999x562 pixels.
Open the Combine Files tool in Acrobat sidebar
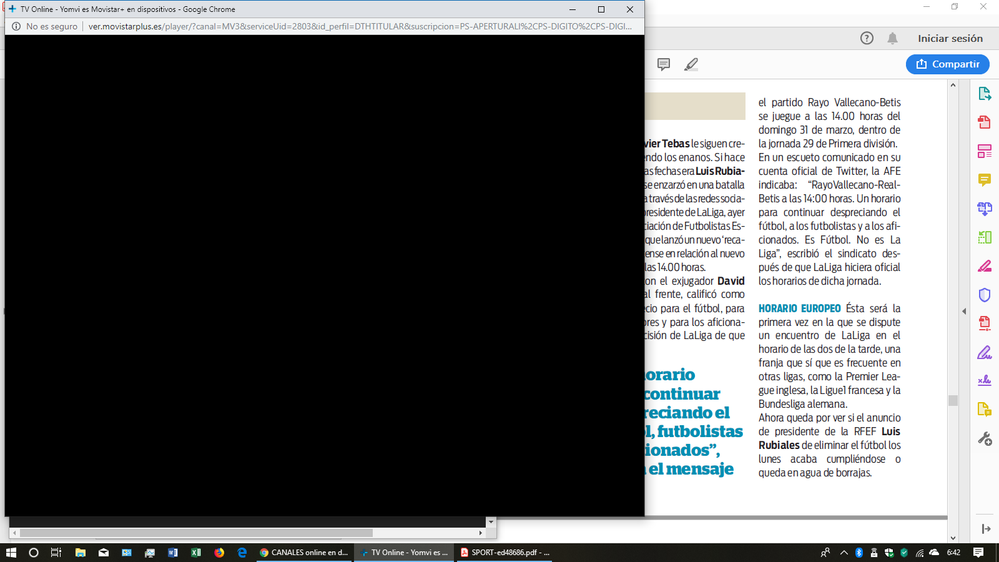(x=984, y=208)
